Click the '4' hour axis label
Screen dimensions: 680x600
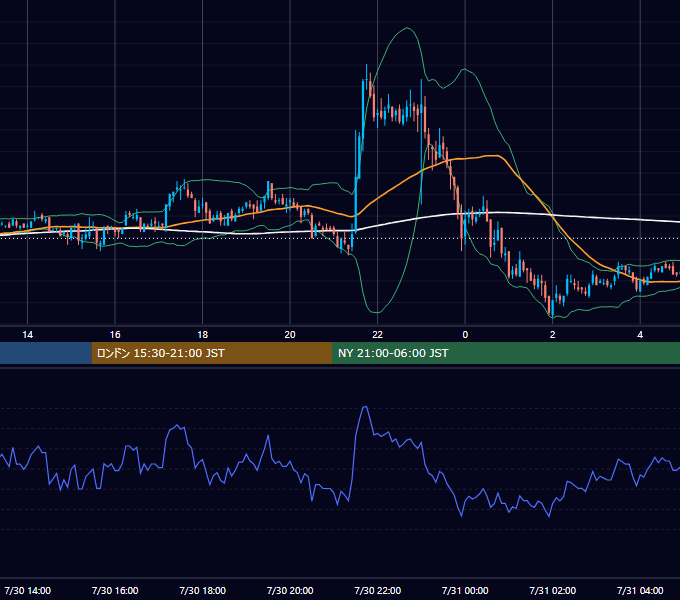tap(640, 335)
